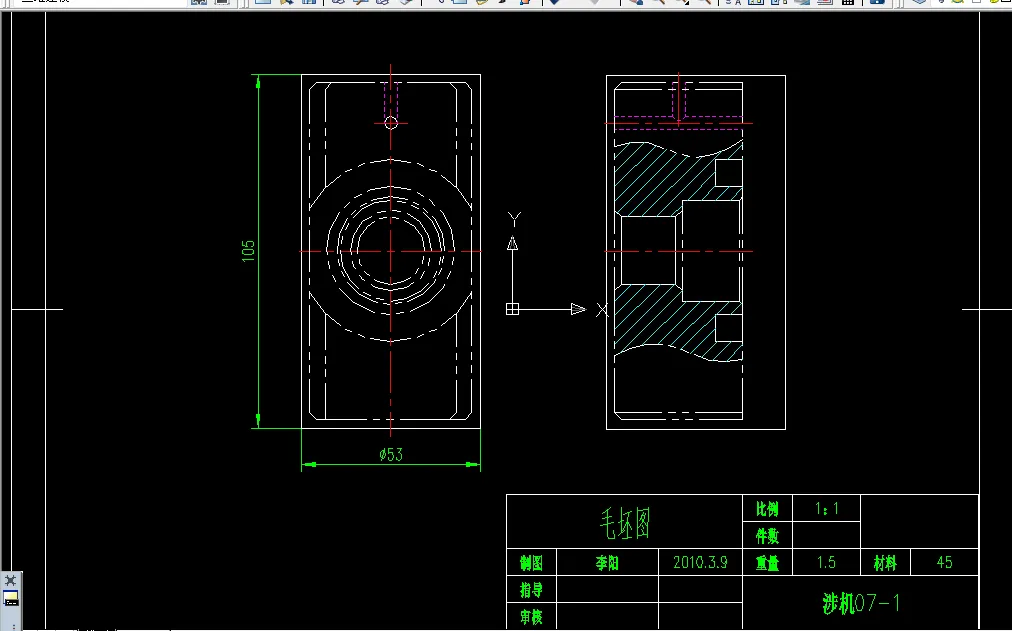Close the docked palette with the X icon
This screenshot has height=631, width=1012.
click(x=10, y=580)
